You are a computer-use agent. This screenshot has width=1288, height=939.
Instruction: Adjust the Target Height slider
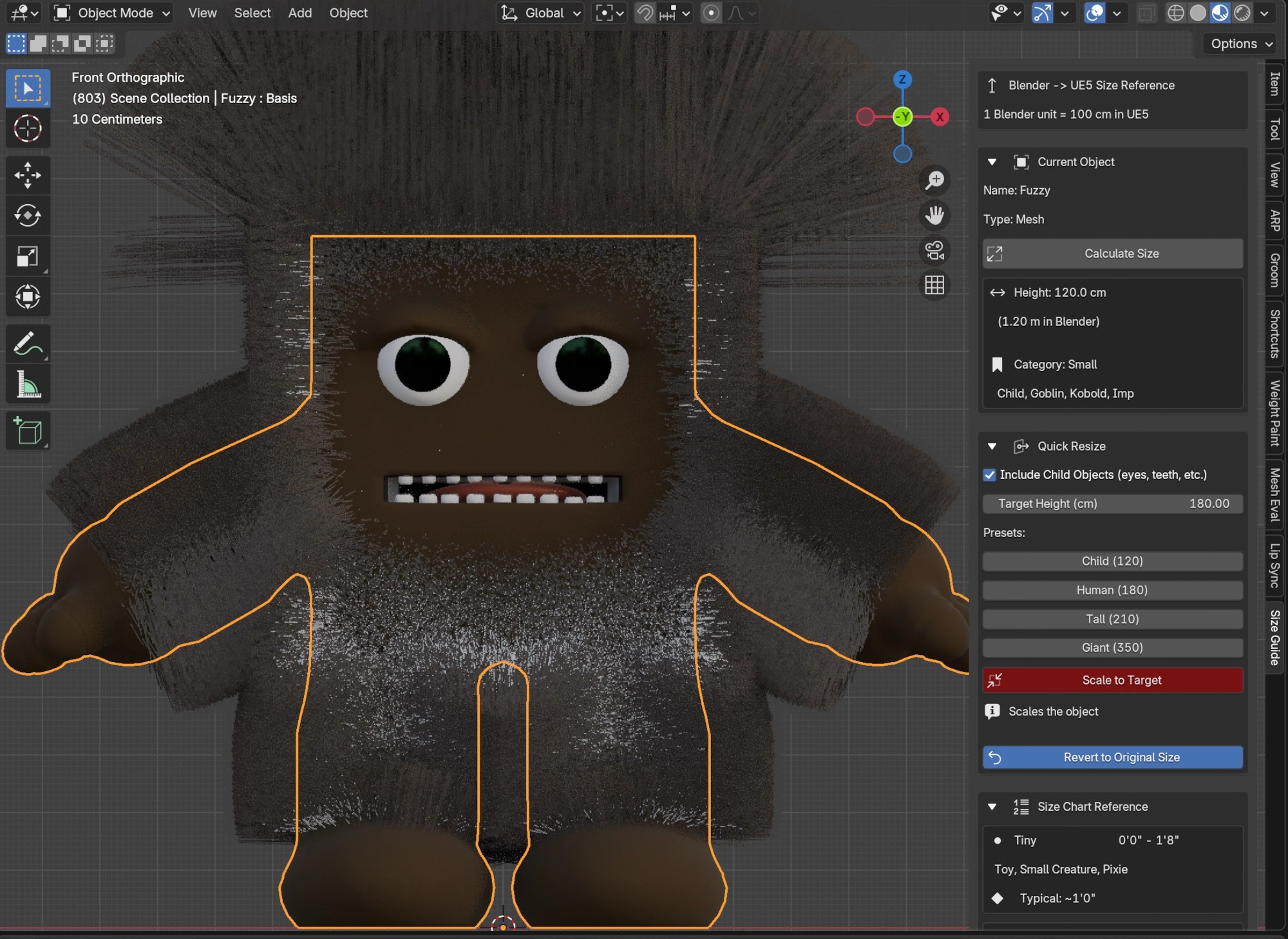(1112, 504)
